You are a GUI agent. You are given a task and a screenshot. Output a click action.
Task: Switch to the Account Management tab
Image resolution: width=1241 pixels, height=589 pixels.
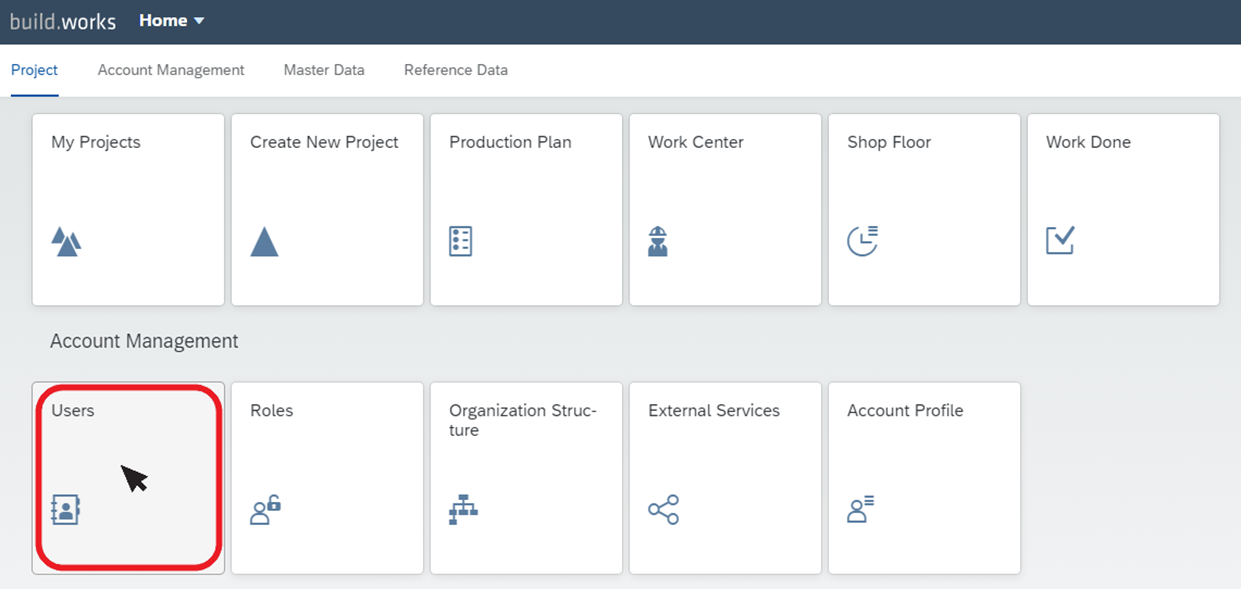coord(171,70)
